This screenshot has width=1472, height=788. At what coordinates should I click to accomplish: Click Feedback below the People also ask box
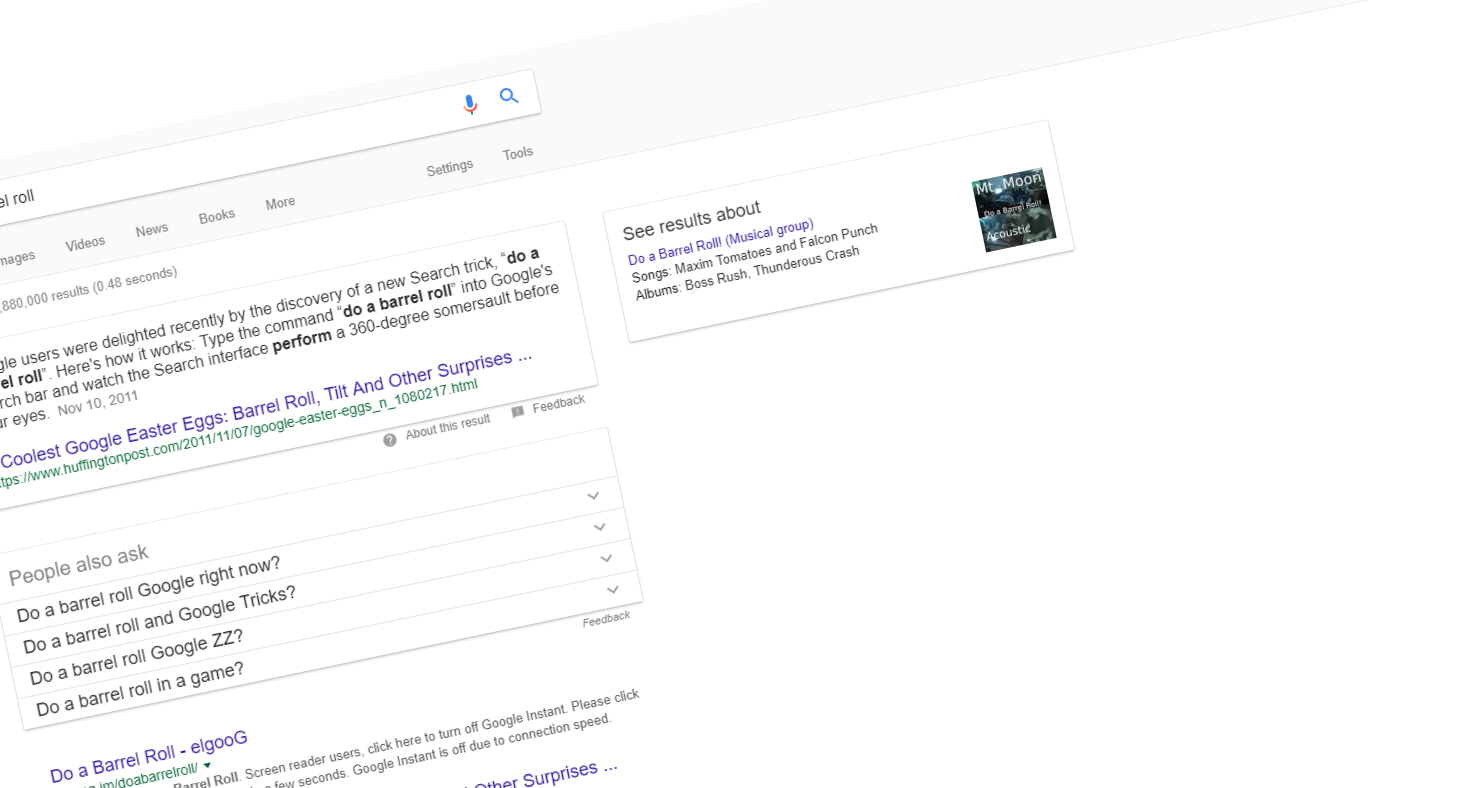tap(607, 619)
